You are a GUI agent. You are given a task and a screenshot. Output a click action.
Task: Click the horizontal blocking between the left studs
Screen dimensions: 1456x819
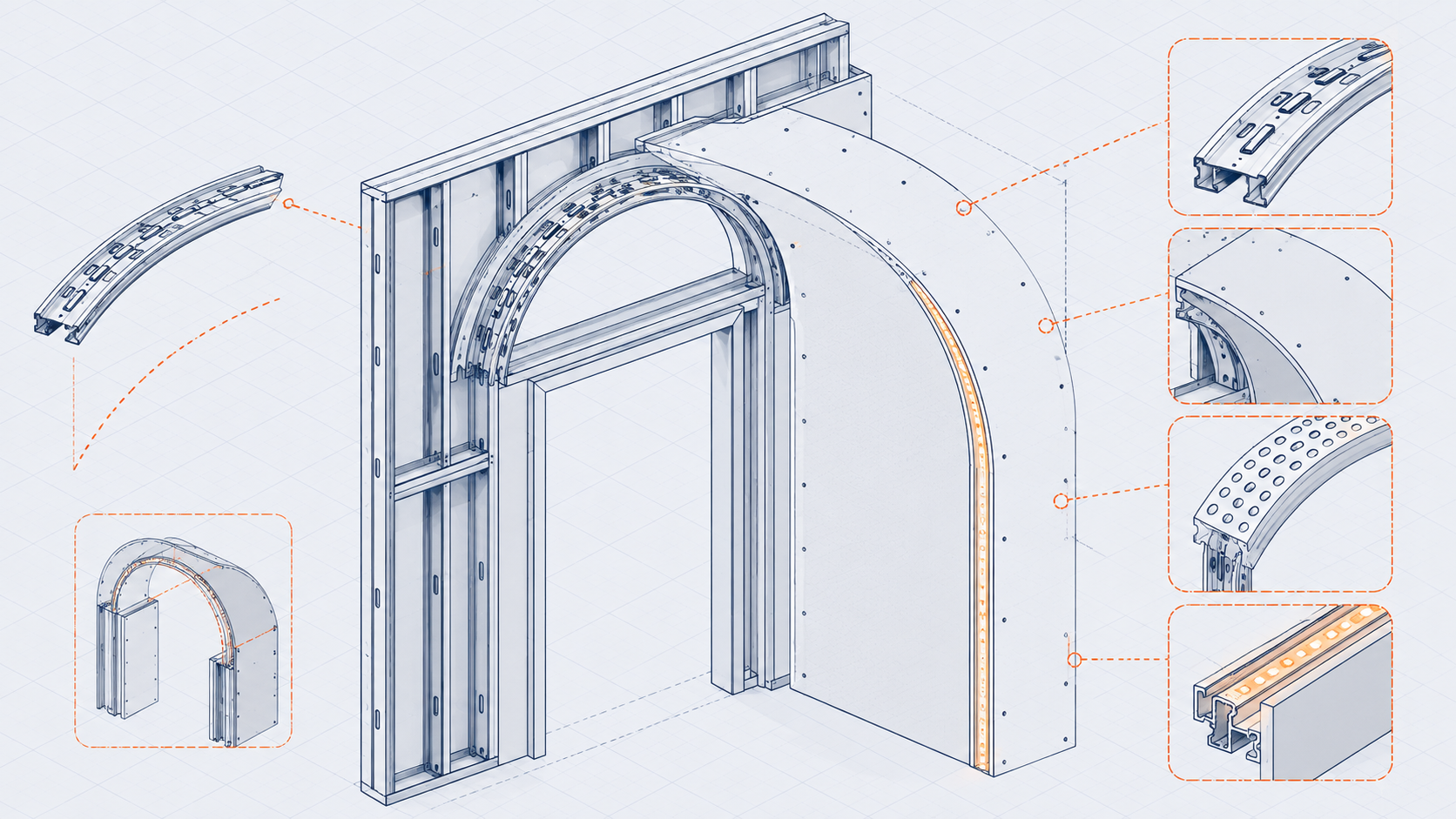point(441,473)
